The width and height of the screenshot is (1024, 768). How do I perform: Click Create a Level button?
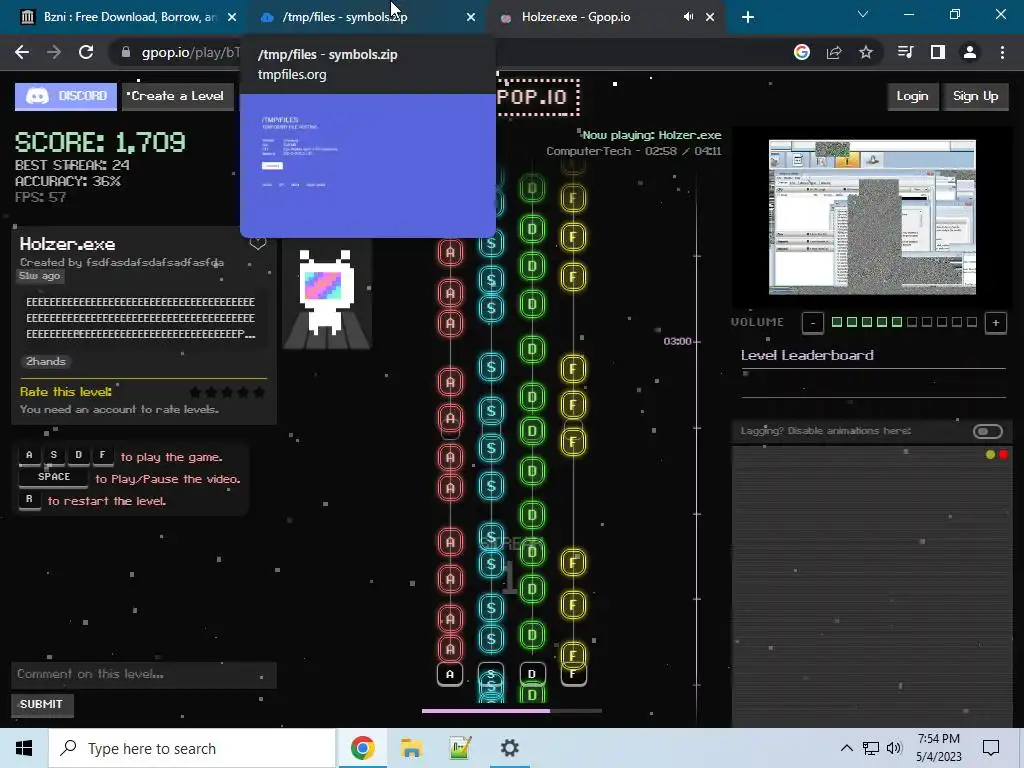click(177, 97)
